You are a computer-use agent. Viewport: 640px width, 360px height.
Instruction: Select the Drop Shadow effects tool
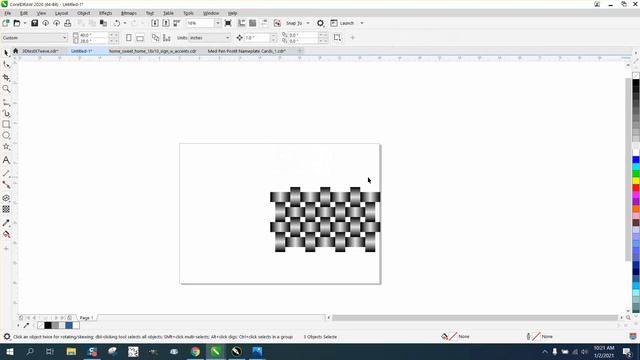point(6,198)
